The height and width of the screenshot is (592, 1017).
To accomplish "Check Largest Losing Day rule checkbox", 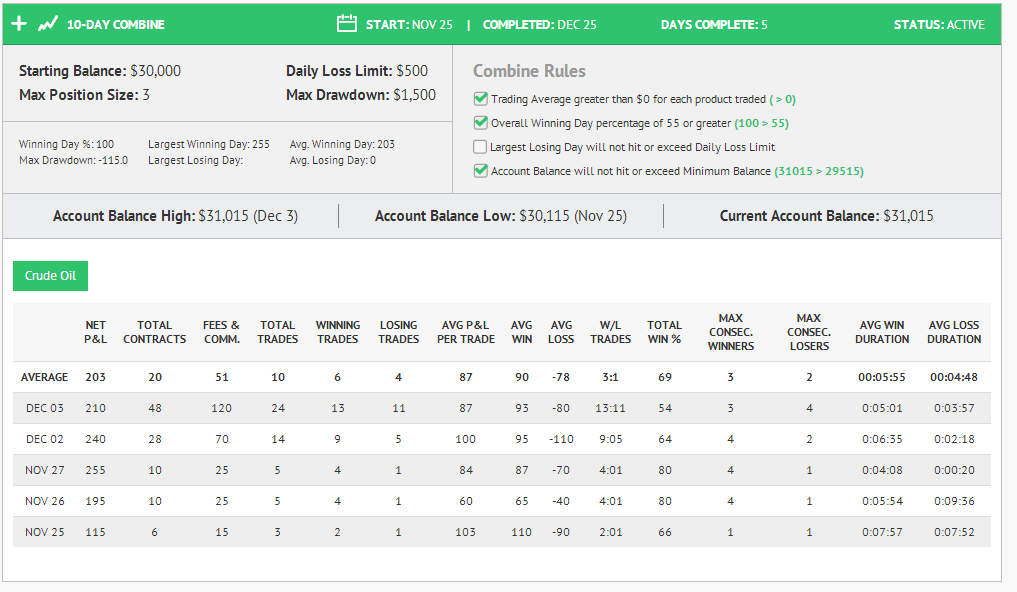I will (480, 147).
